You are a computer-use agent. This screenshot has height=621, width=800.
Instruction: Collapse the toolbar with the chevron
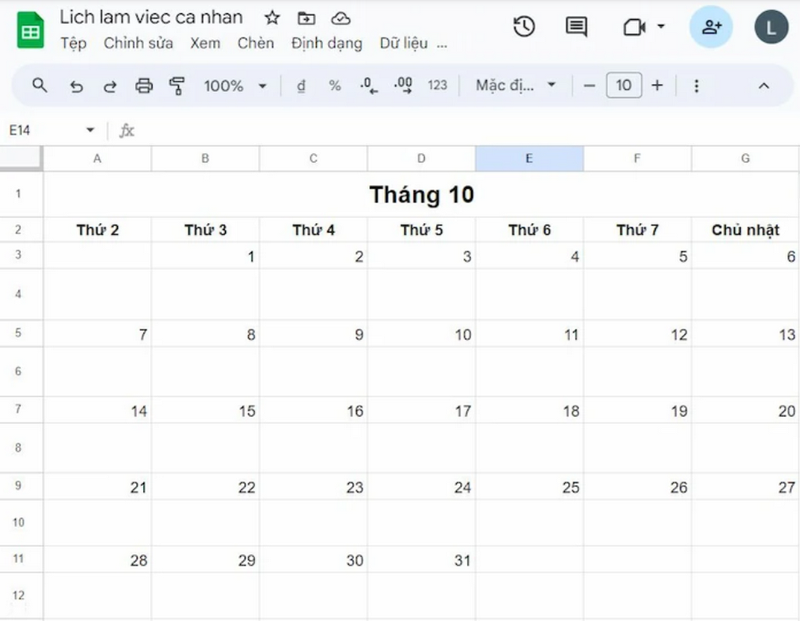tap(764, 85)
